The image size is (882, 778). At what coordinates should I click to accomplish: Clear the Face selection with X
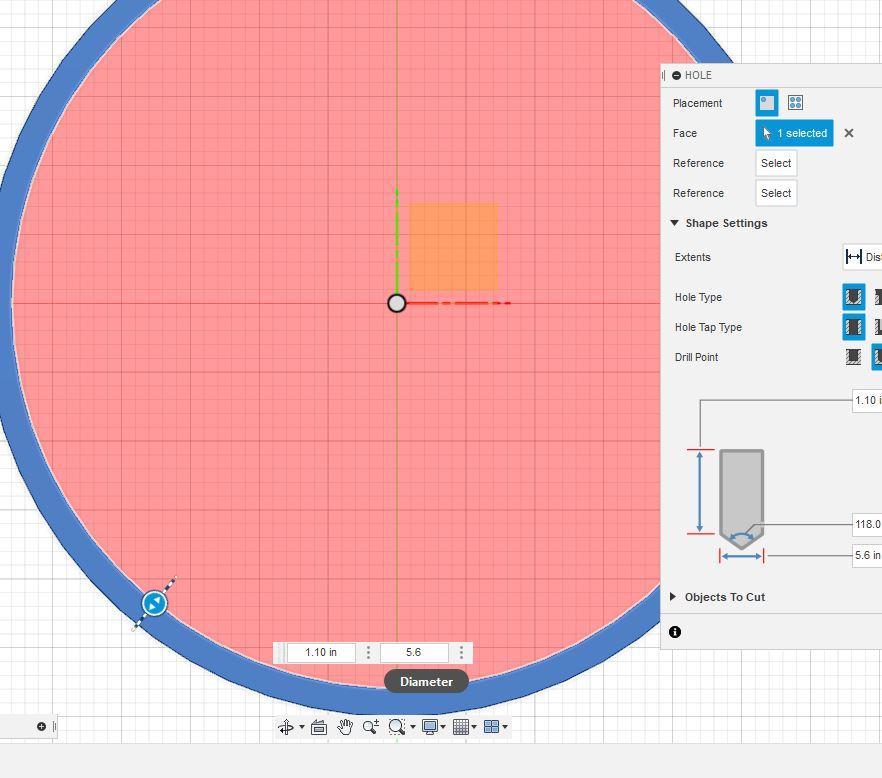(x=848, y=133)
